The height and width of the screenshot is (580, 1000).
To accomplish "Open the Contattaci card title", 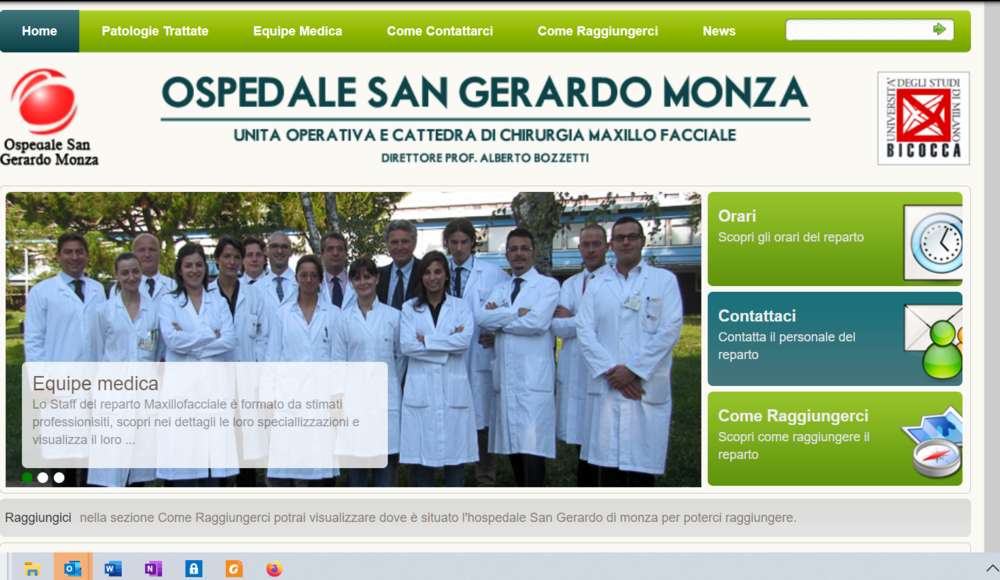I will pos(757,316).
